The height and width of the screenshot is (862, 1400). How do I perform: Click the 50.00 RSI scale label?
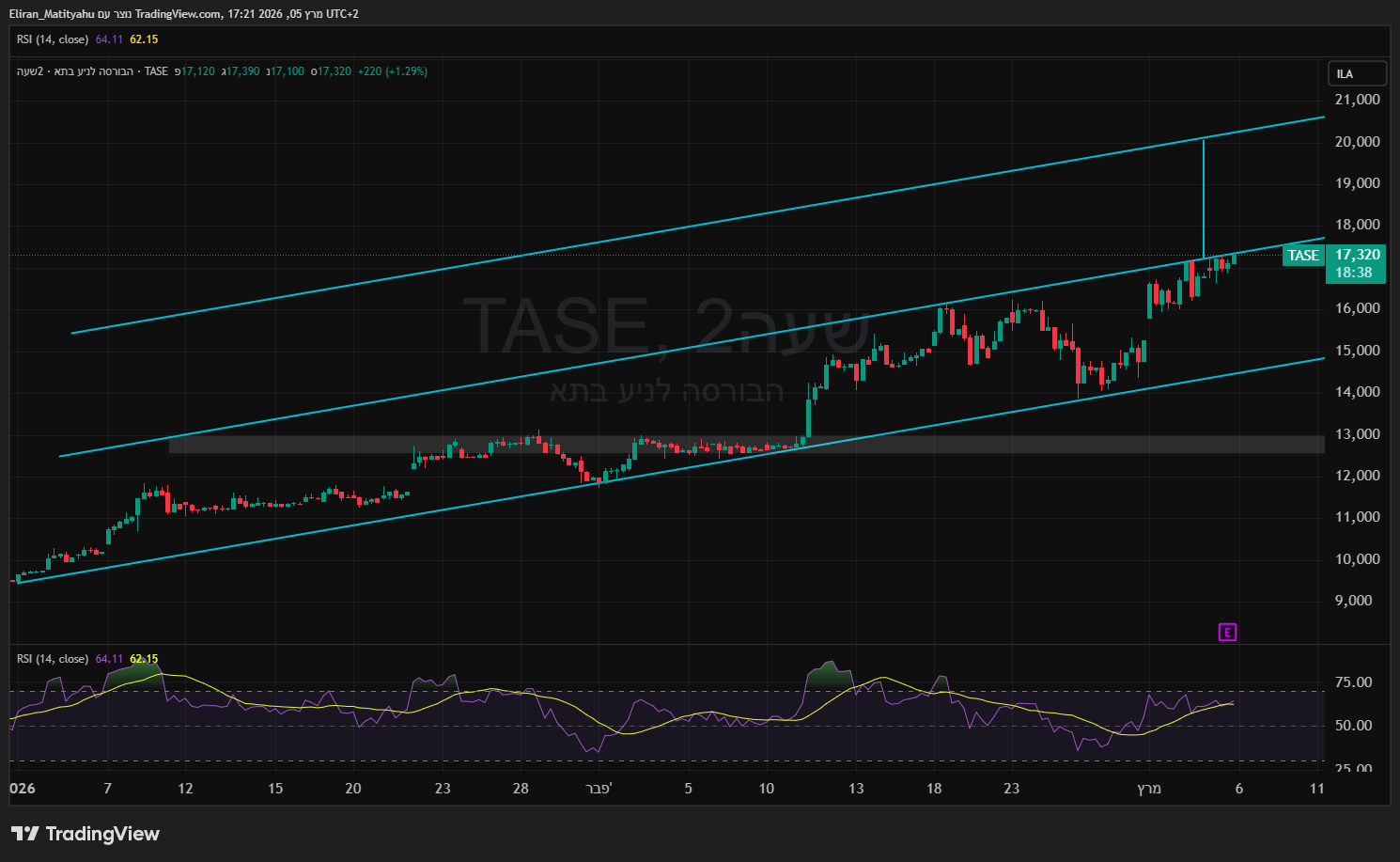(1354, 726)
